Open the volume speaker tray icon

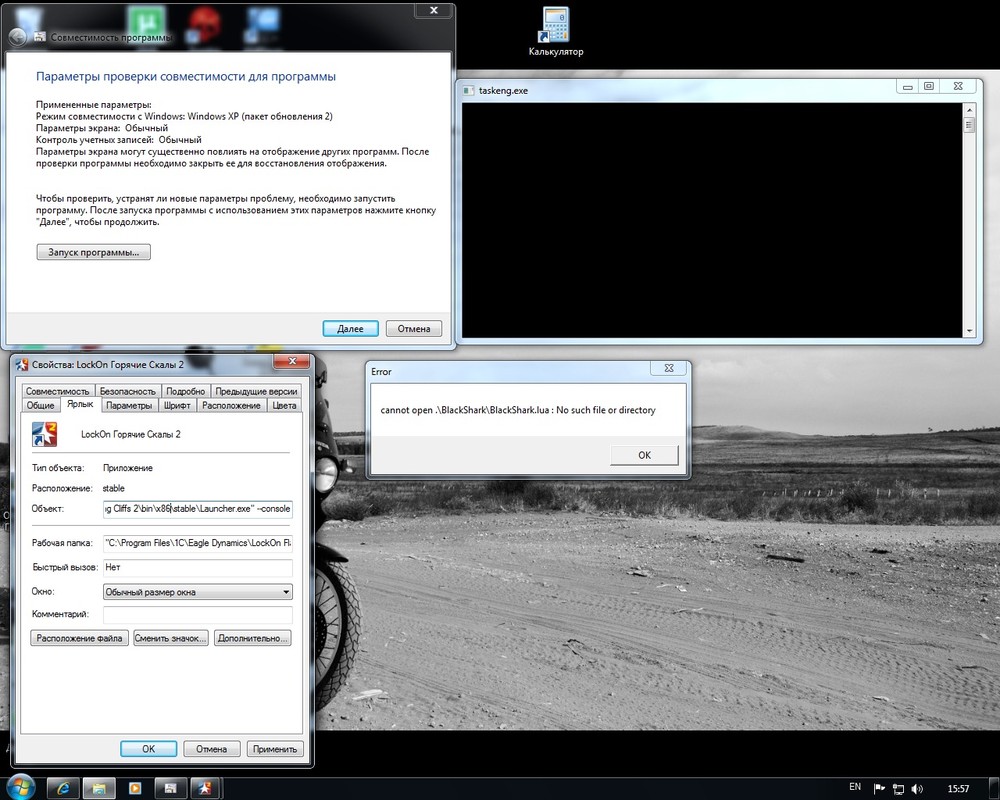(x=918, y=789)
